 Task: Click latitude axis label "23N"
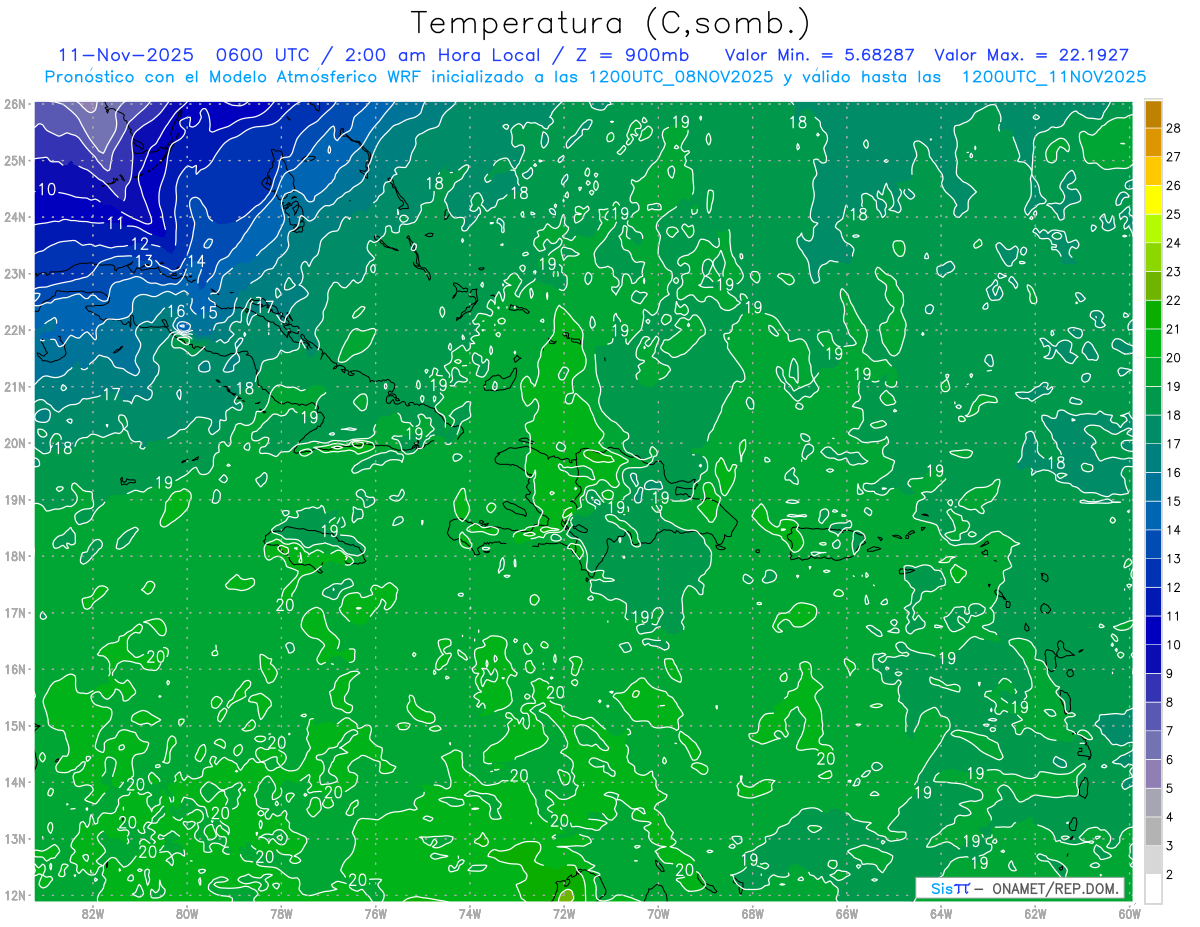click(15, 273)
